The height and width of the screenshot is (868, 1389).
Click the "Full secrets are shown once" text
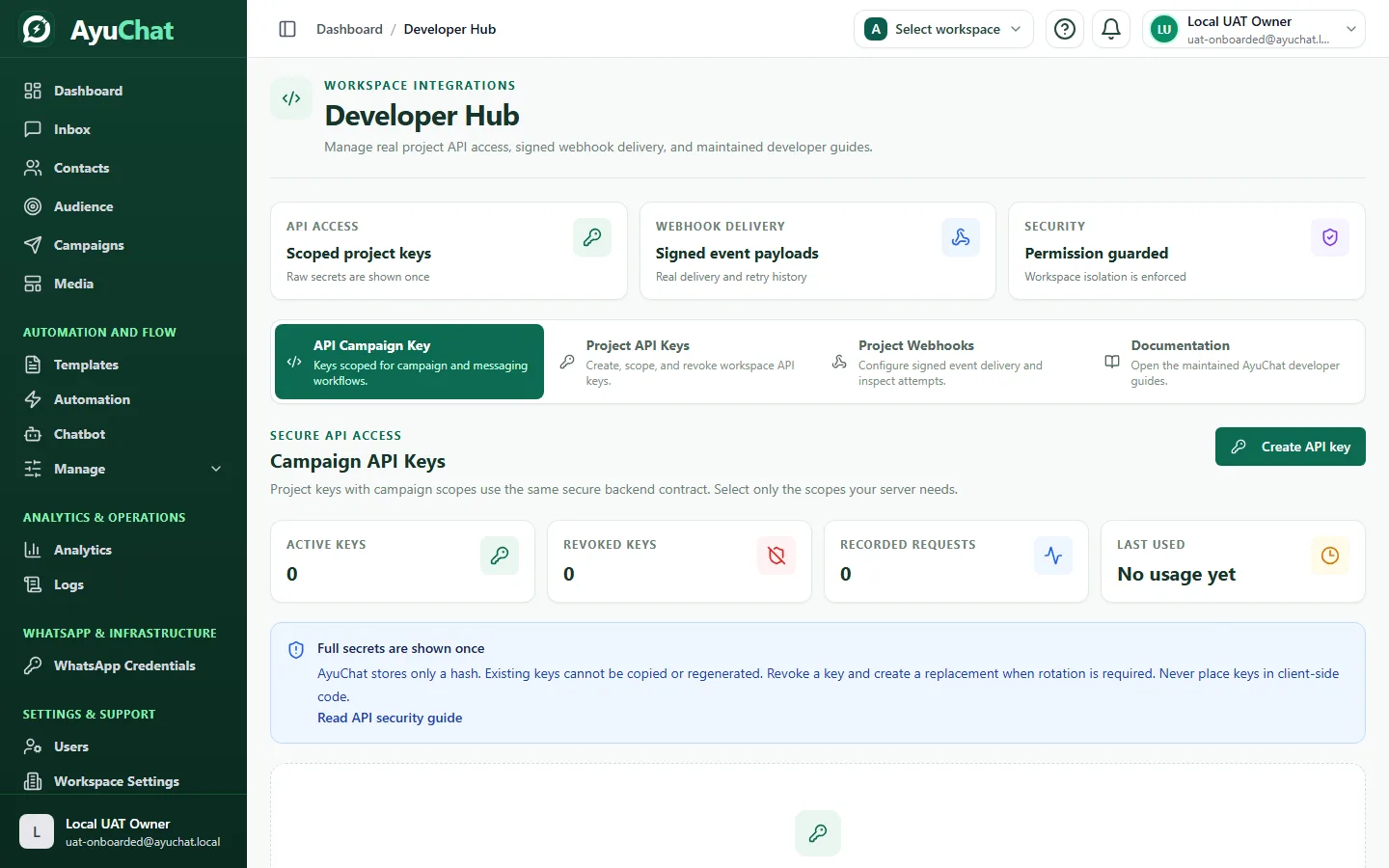[x=400, y=648]
